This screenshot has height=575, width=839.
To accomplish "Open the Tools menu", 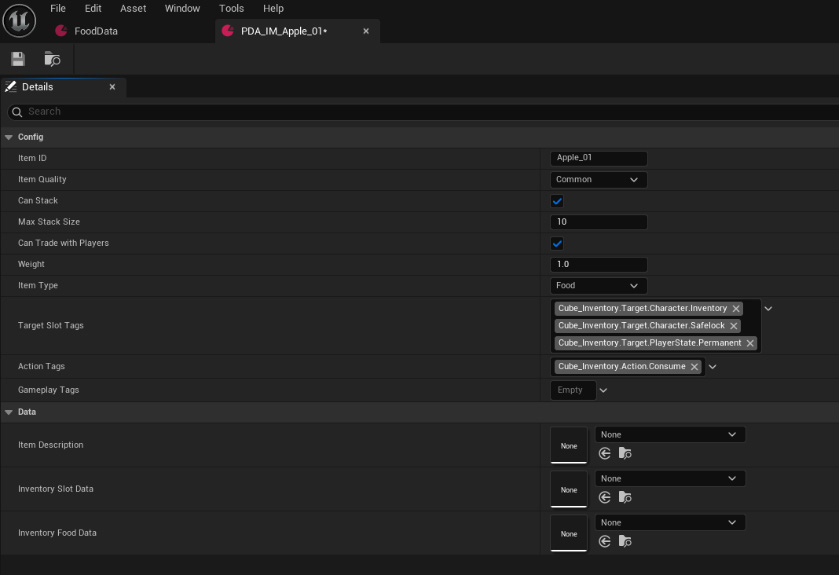I will (x=231, y=9).
